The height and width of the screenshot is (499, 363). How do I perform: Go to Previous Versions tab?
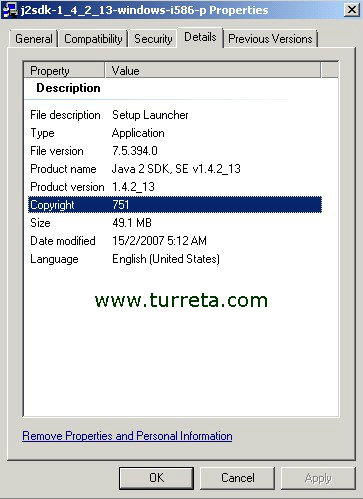point(270,39)
